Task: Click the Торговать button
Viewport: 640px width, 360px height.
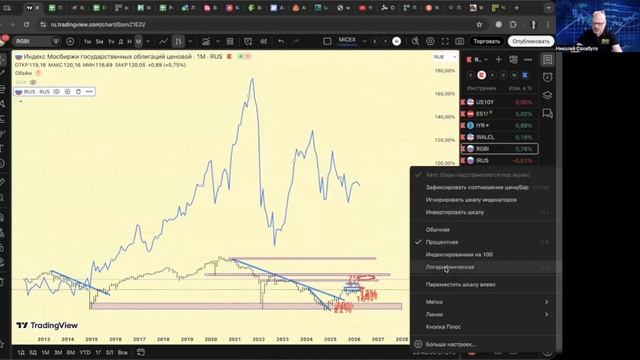Action: point(487,41)
